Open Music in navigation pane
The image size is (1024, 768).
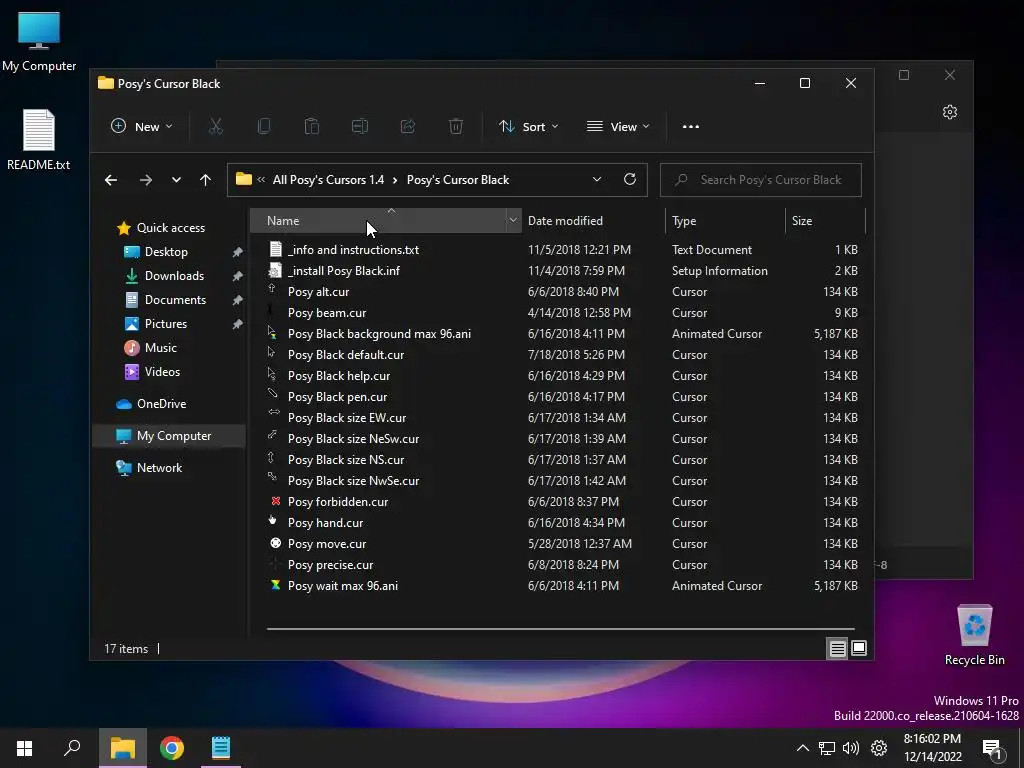tap(161, 348)
